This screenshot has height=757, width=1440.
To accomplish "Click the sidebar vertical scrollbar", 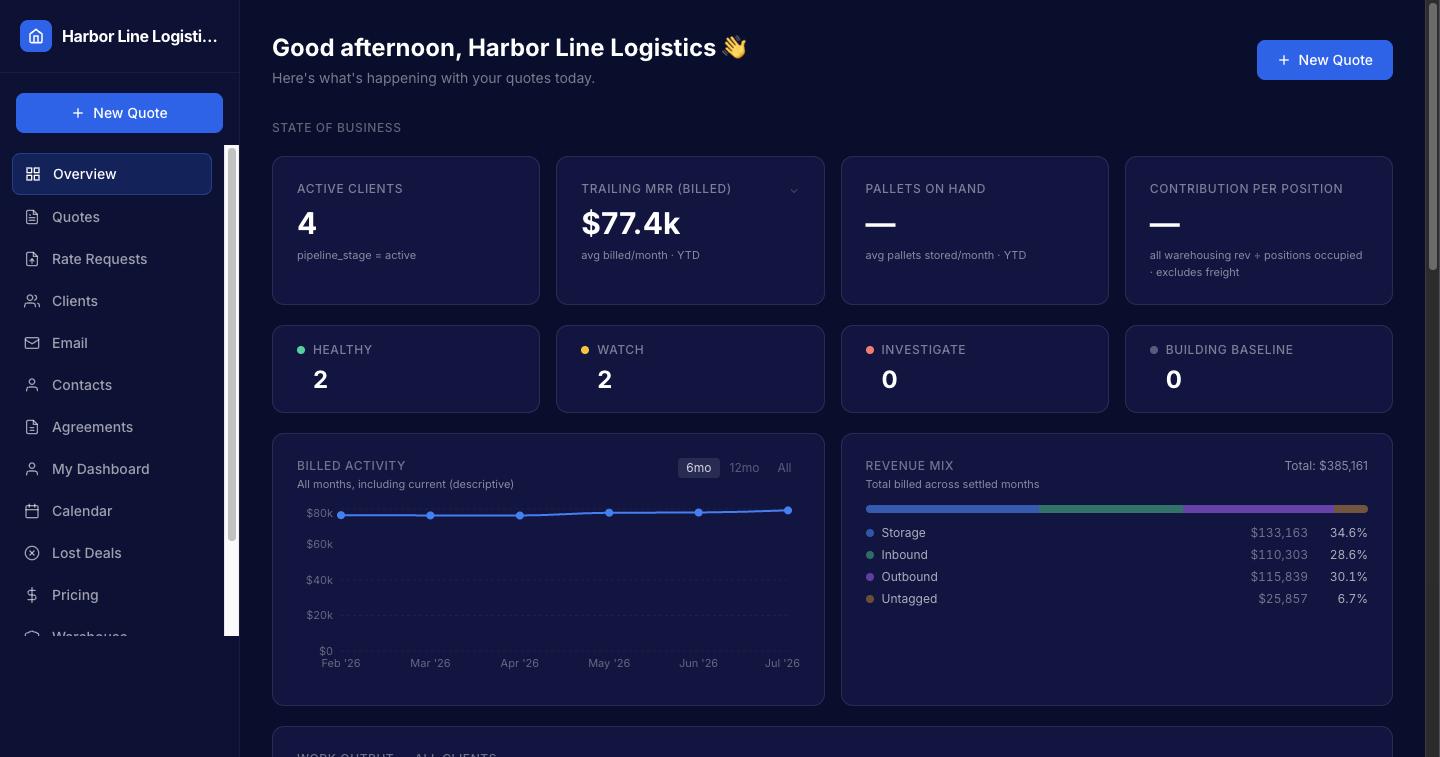I will (x=232, y=345).
